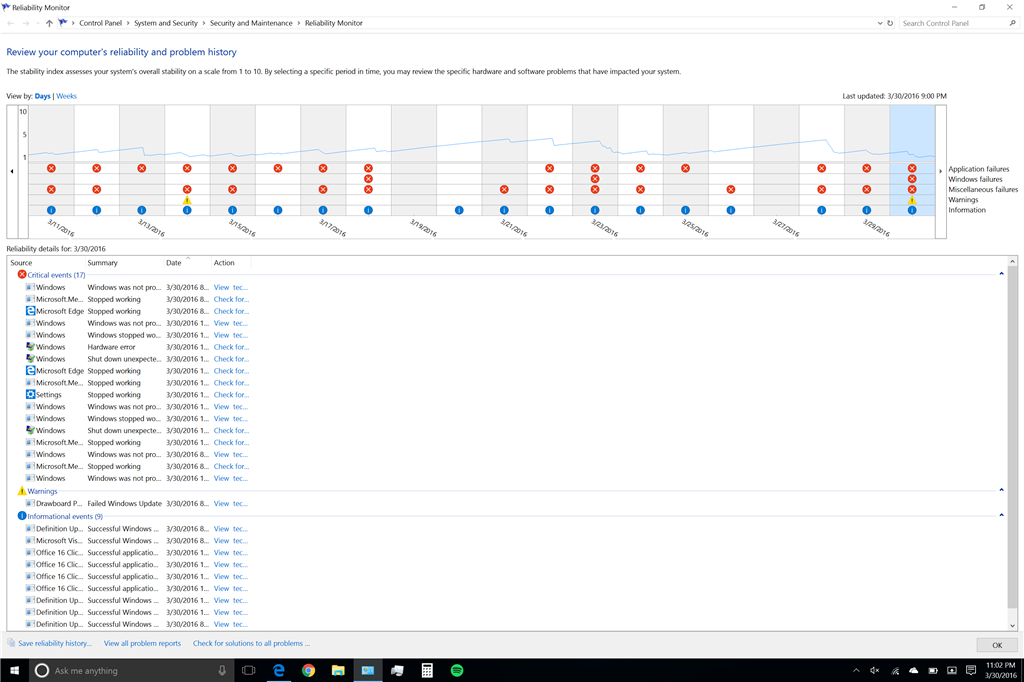Screen dimensions: 1024x682
Task: Collapse the Critical events group
Action: [x=1001, y=274]
